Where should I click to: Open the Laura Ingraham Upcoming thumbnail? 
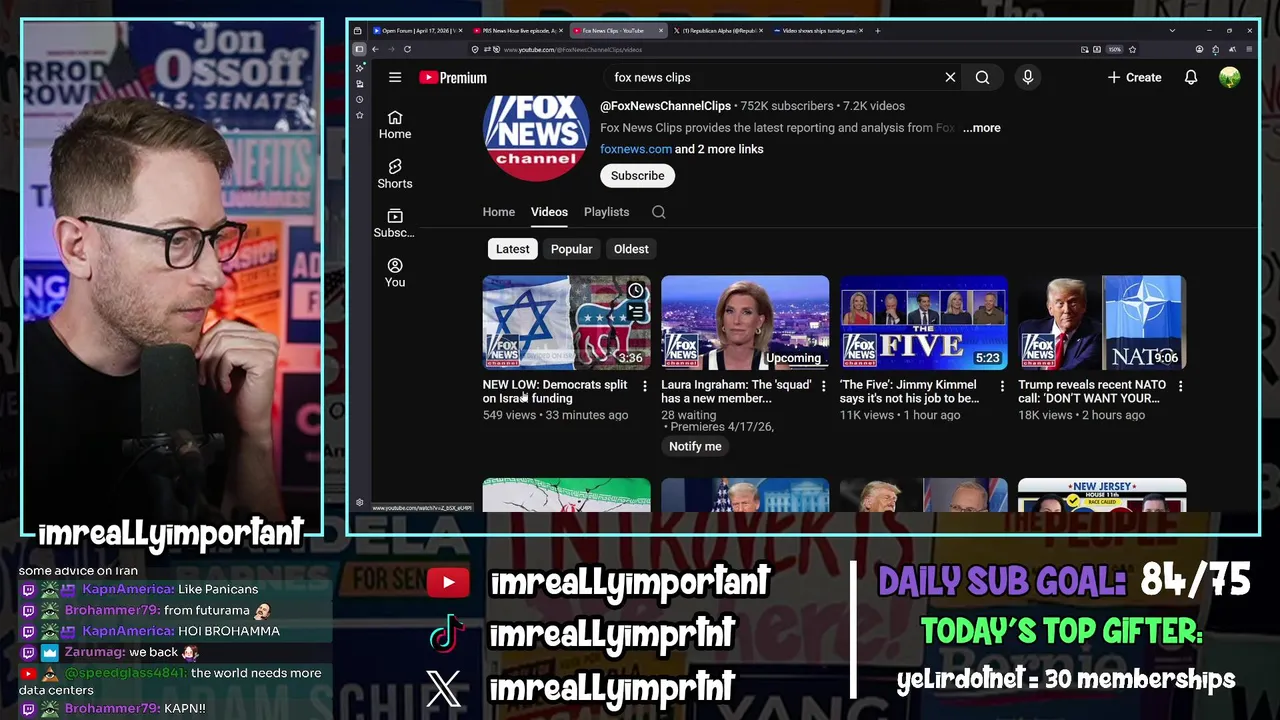click(x=745, y=323)
